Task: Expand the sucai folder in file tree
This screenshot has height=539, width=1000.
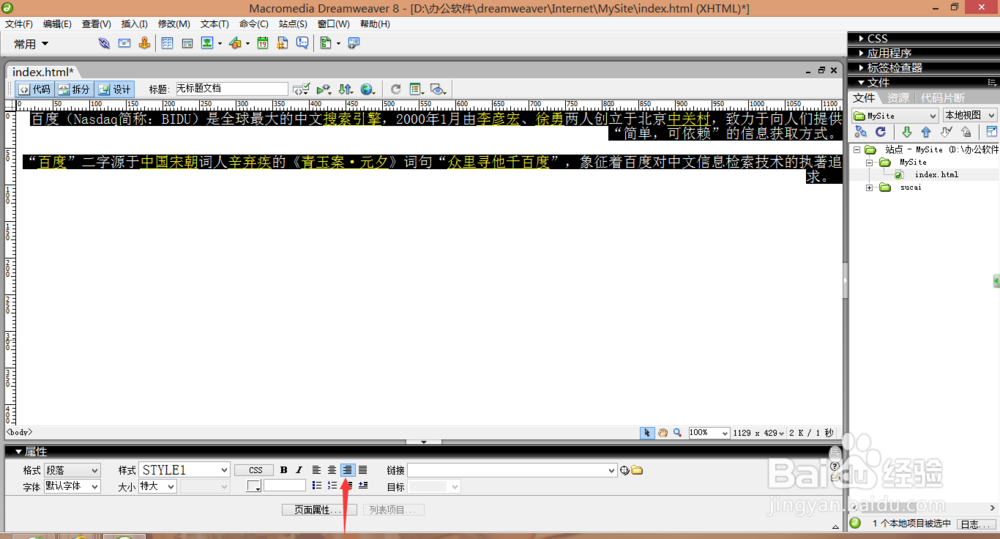Action: (869, 188)
